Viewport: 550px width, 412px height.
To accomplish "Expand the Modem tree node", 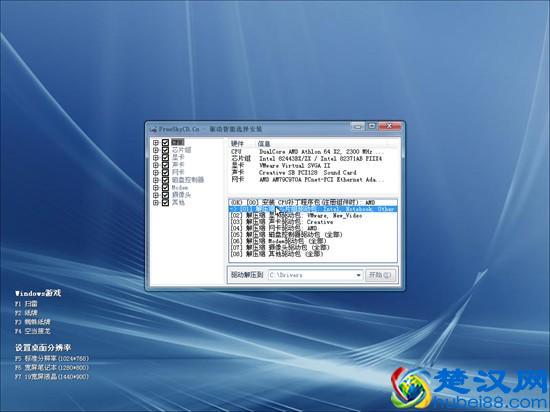I will [156, 188].
